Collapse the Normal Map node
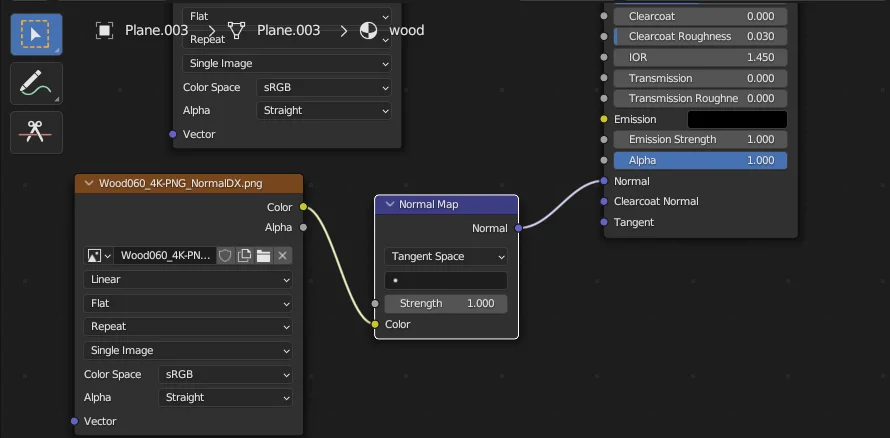This screenshot has width=890, height=438. 389,204
